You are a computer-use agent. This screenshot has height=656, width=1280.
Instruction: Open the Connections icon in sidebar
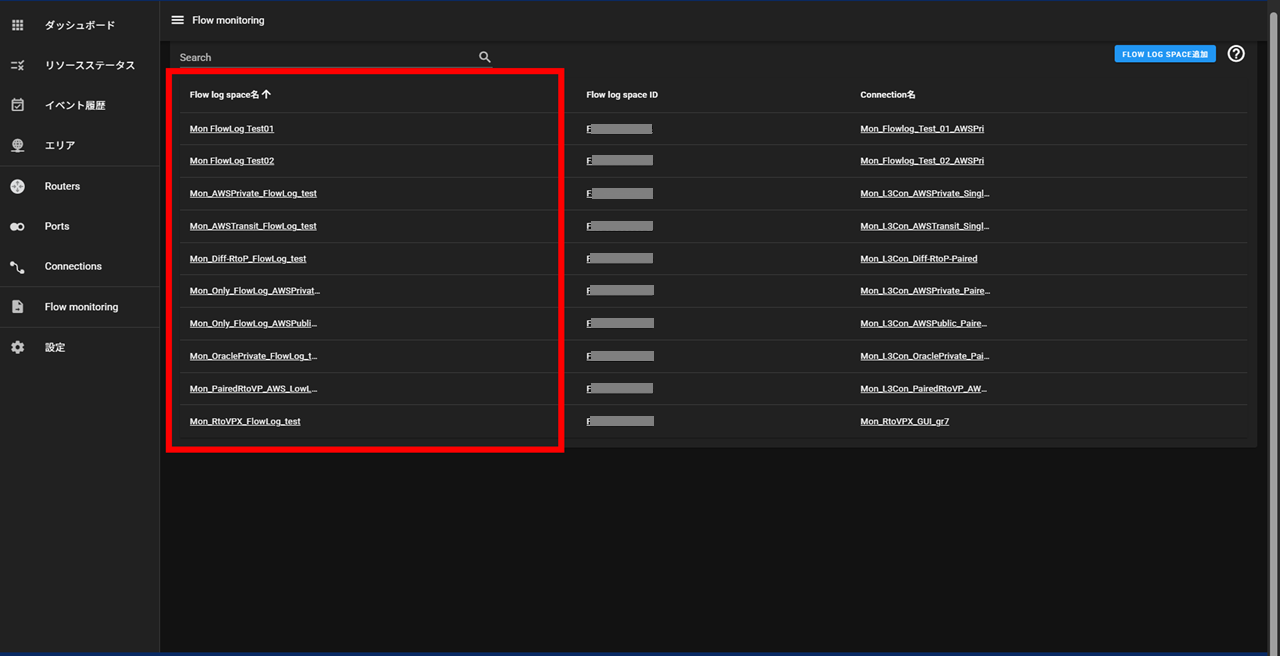[x=17, y=267]
